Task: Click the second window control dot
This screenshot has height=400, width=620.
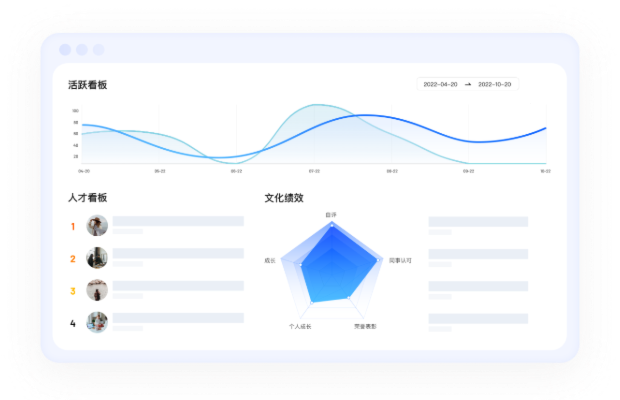Action: [x=82, y=50]
